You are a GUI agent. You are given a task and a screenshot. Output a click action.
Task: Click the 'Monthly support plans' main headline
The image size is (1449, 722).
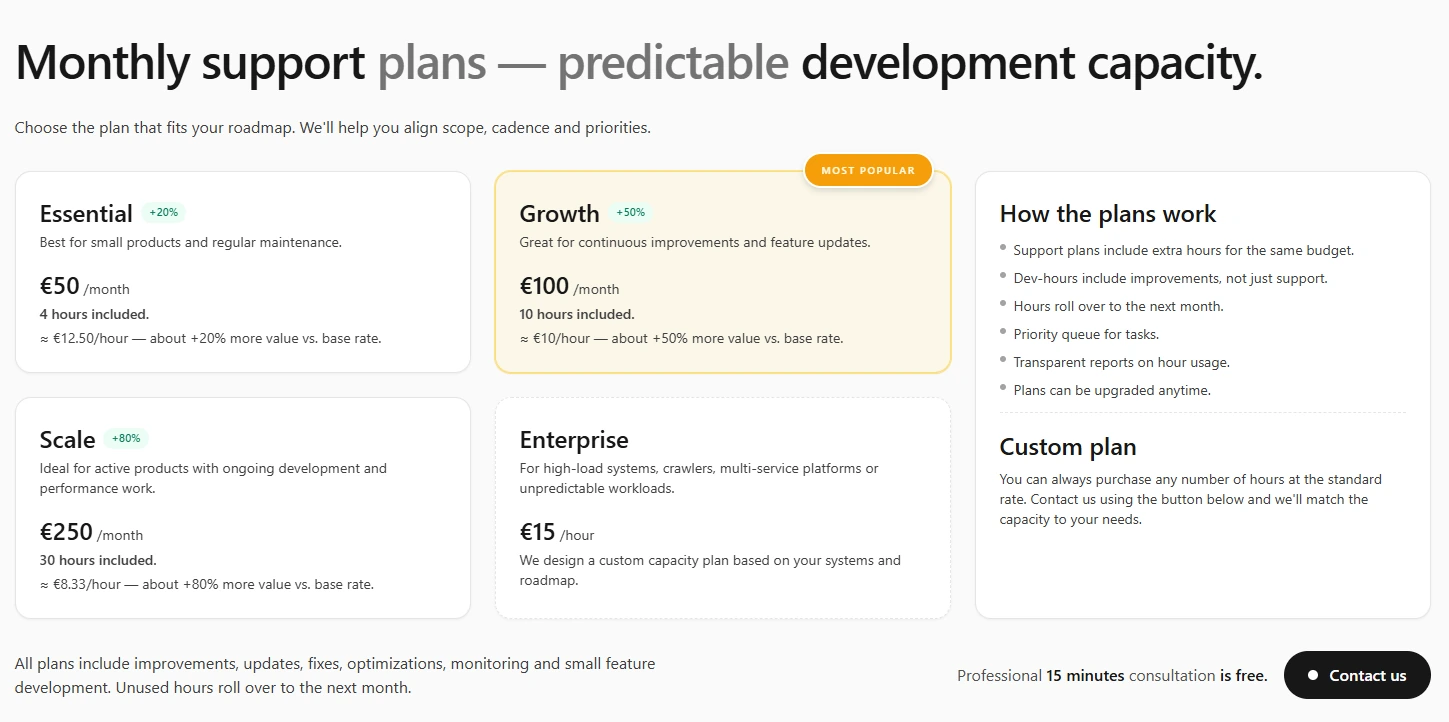click(638, 62)
